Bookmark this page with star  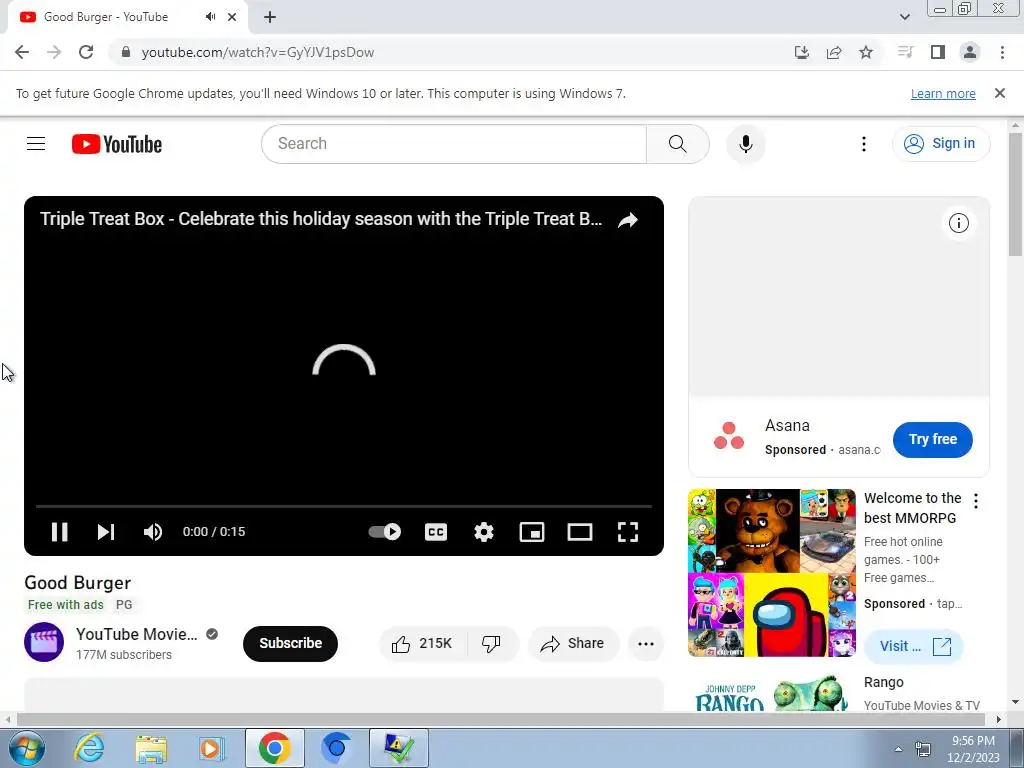[x=866, y=52]
